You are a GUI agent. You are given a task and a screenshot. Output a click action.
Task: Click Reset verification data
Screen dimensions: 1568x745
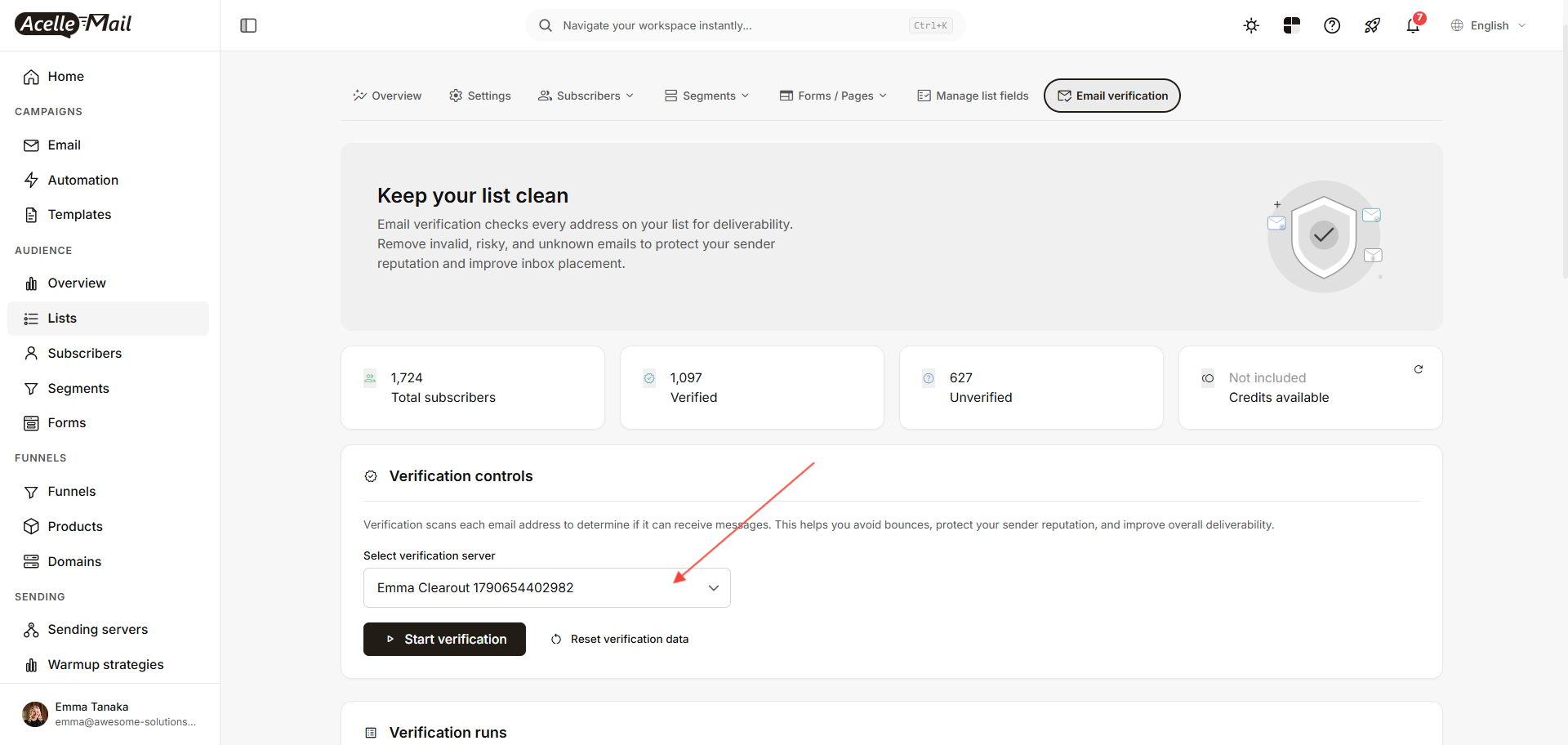click(620, 639)
